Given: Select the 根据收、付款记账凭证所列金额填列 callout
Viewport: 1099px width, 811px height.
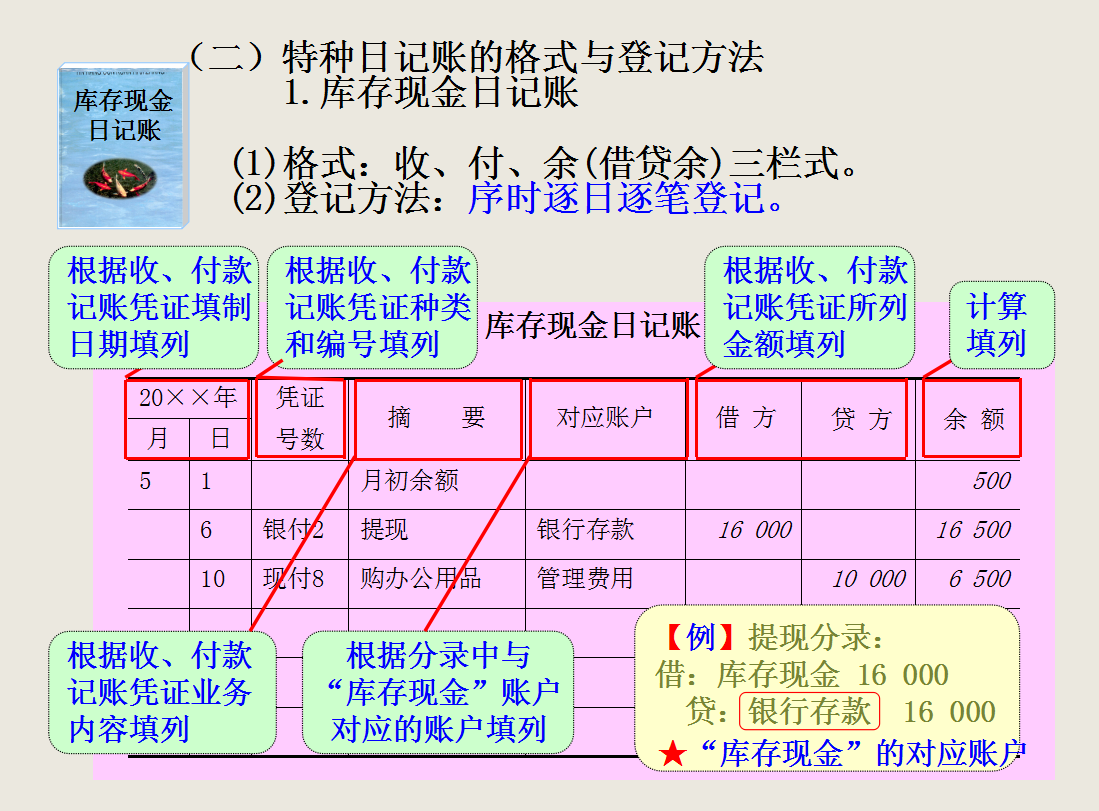Looking at the screenshot, I should click(811, 306).
